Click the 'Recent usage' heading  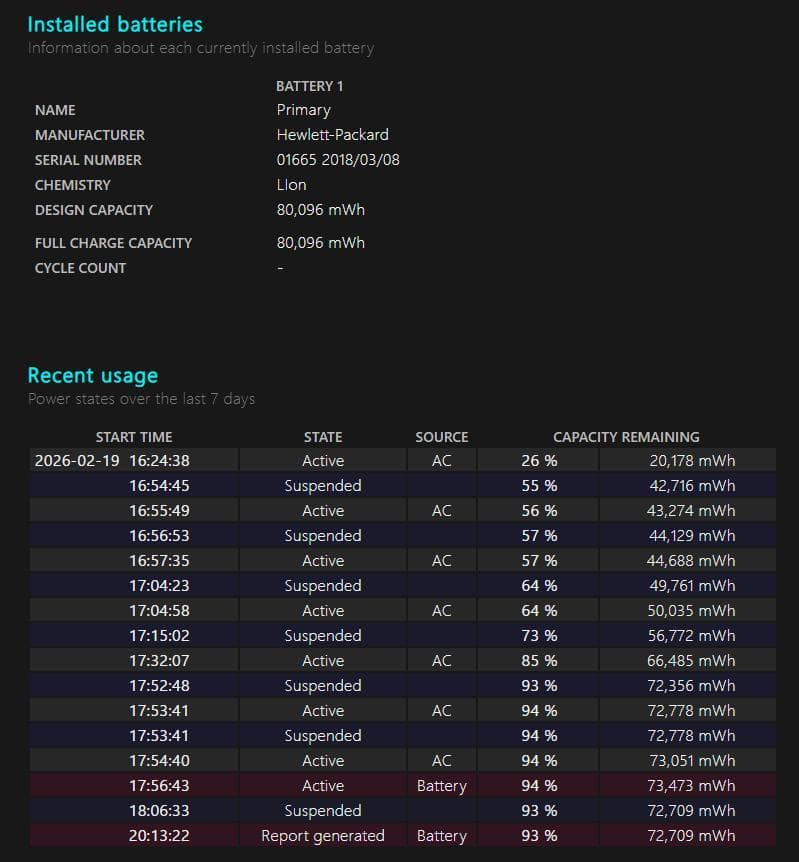coord(92,375)
